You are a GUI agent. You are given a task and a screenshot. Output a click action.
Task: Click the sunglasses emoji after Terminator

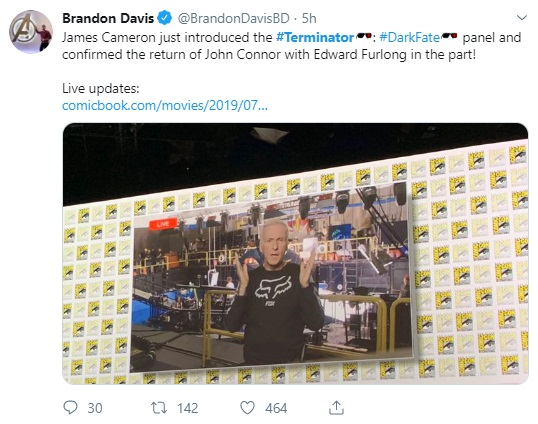(x=364, y=36)
